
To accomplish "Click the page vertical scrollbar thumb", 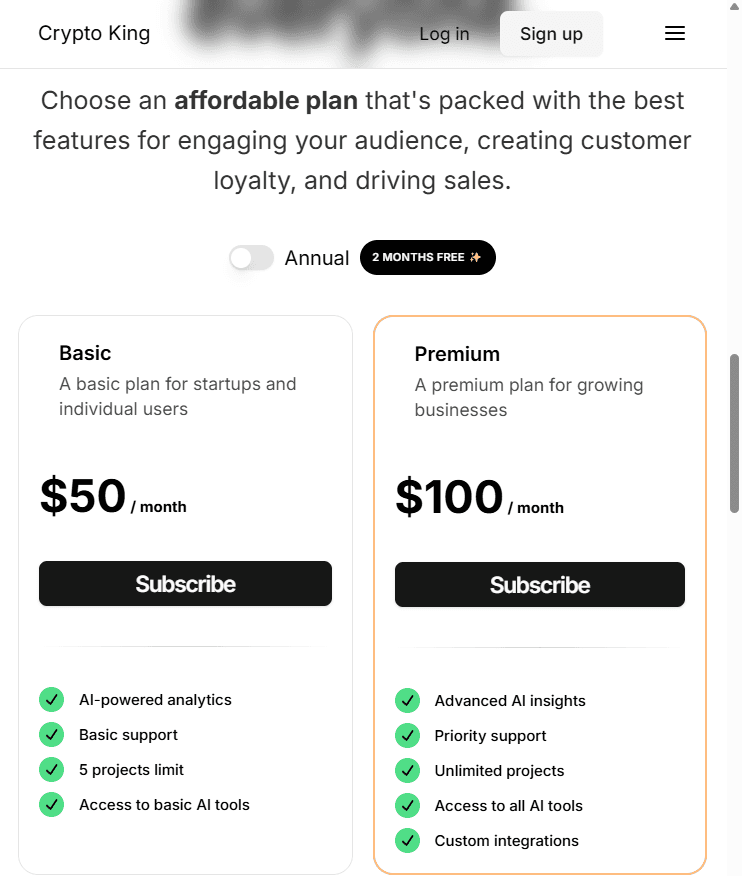I will click(735, 432).
